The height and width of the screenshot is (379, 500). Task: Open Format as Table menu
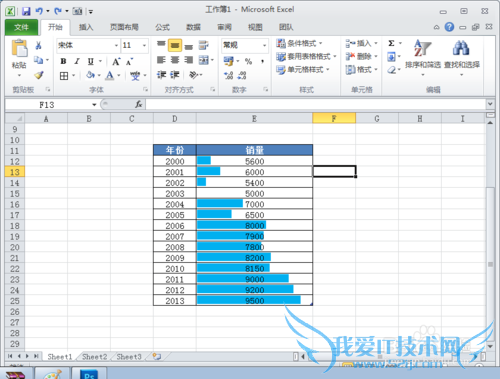[306, 57]
